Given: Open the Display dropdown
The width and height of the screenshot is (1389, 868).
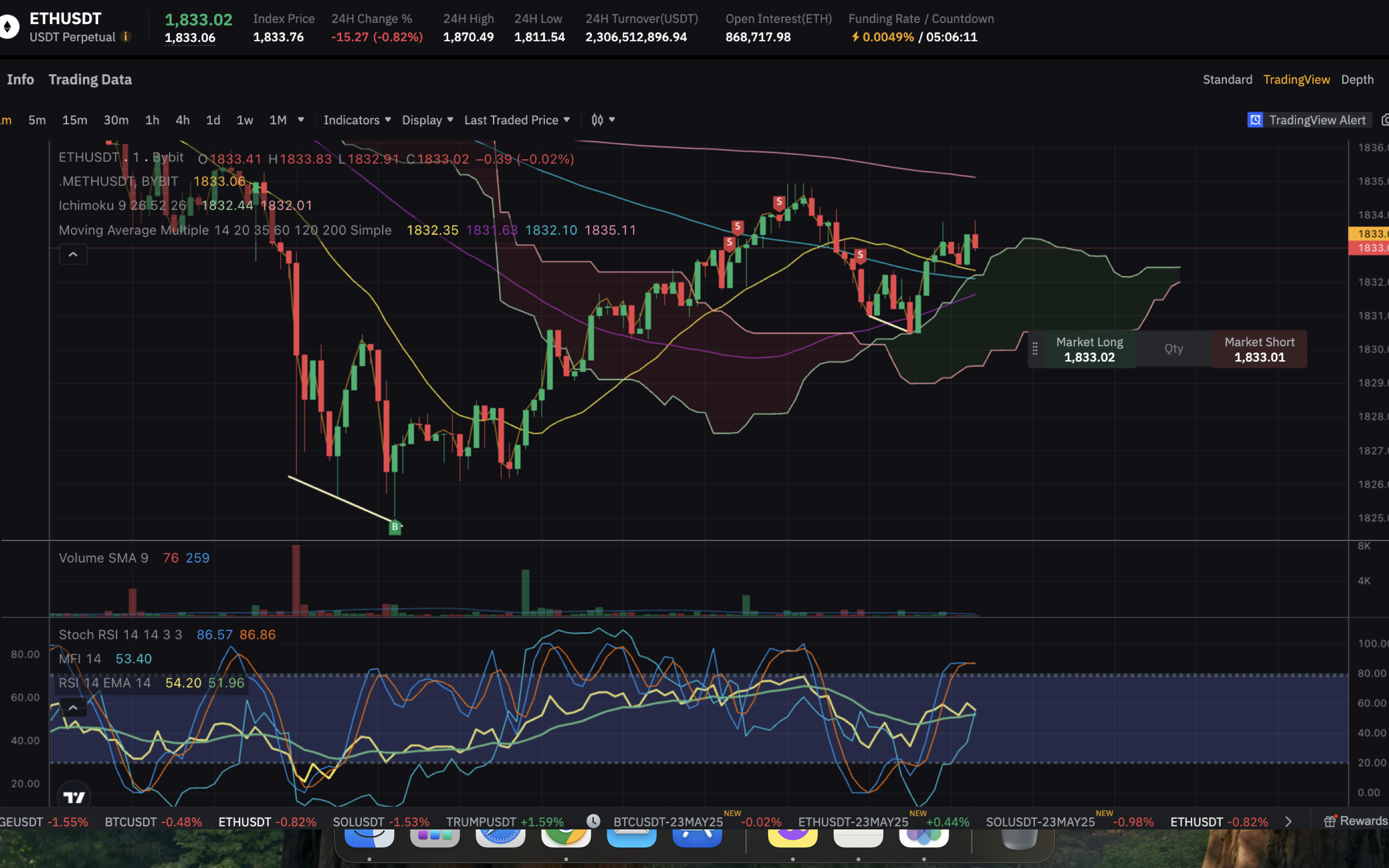Looking at the screenshot, I should coord(428,120).
